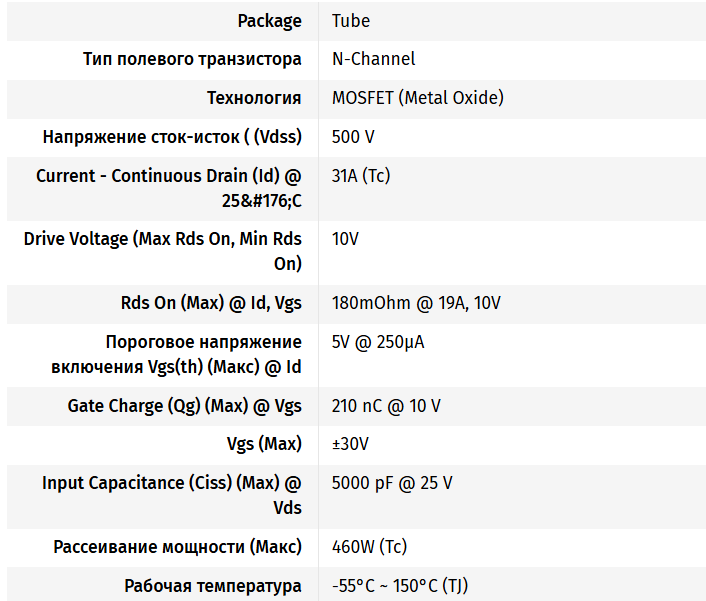The height and width of the screenshot is (601, 706).
Task: Click the "Технология" row label
Action: pos(254,98)
